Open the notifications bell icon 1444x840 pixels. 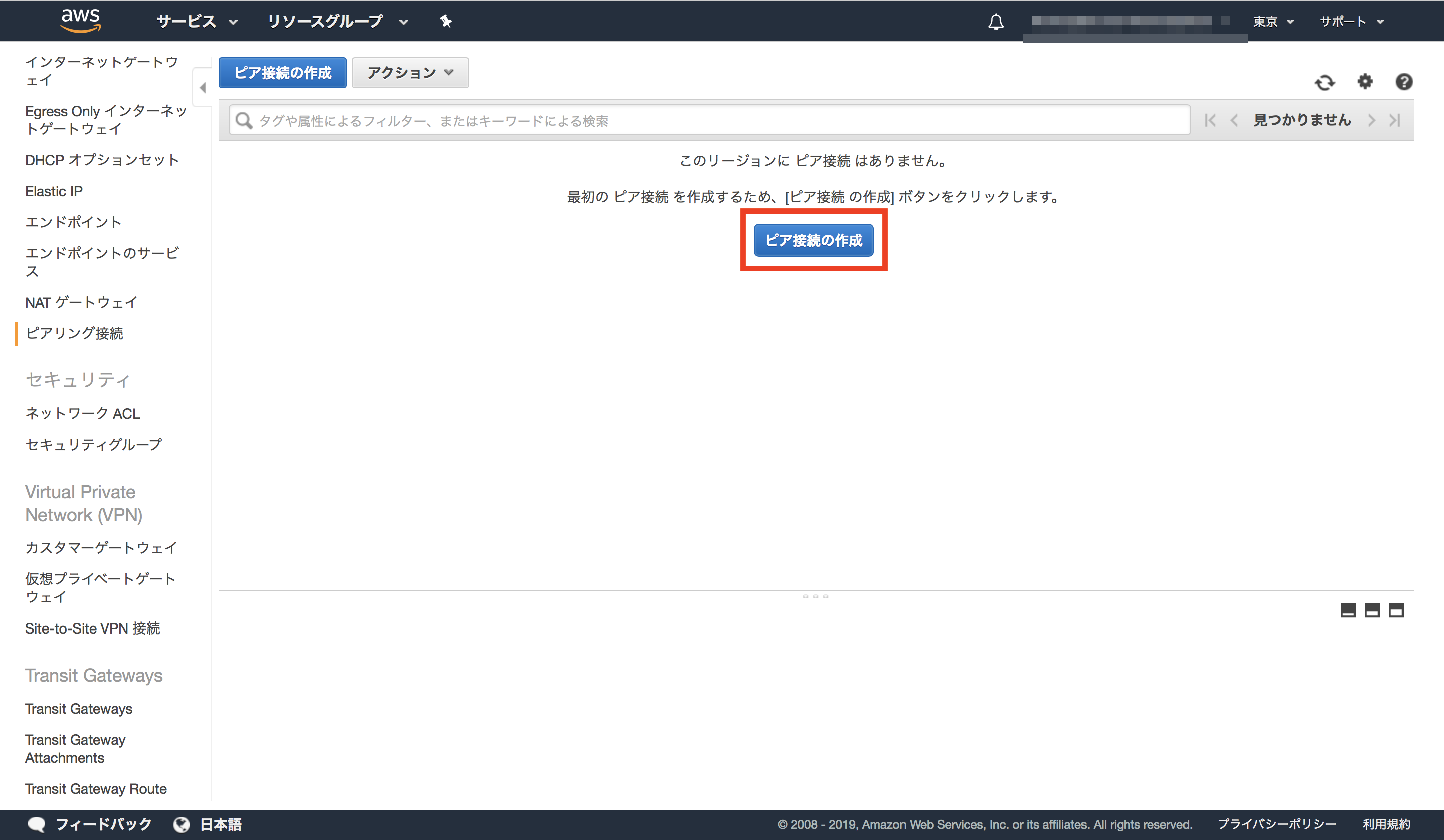click(996, 21)
